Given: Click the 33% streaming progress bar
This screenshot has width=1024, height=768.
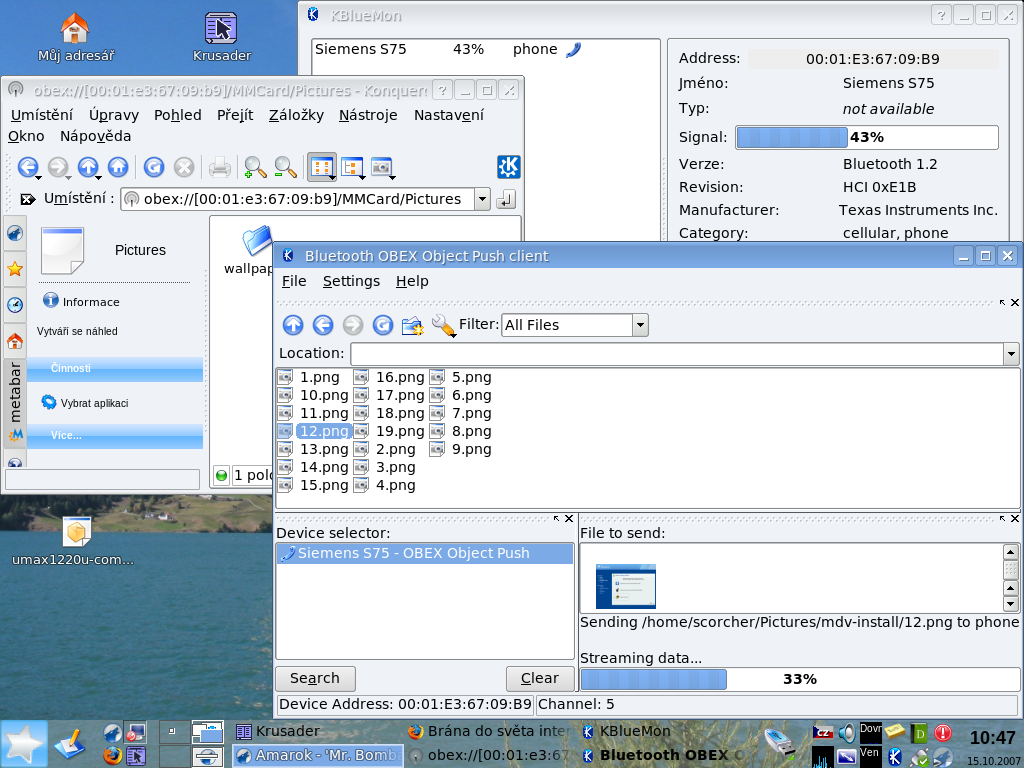Looking at the screenshot, I should (800, 679).
